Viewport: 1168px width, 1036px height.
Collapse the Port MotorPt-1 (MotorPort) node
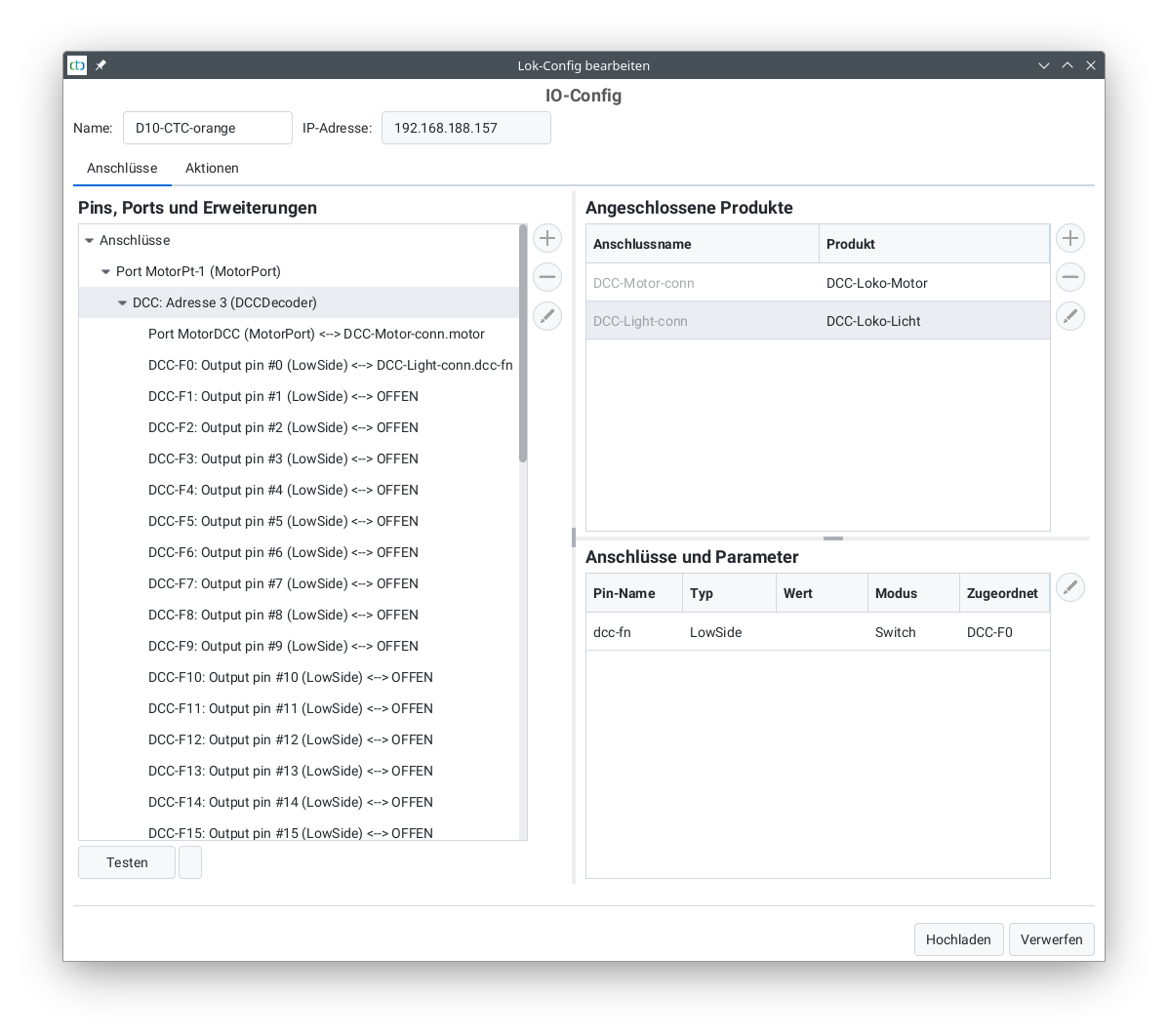(x=105, y=271)
